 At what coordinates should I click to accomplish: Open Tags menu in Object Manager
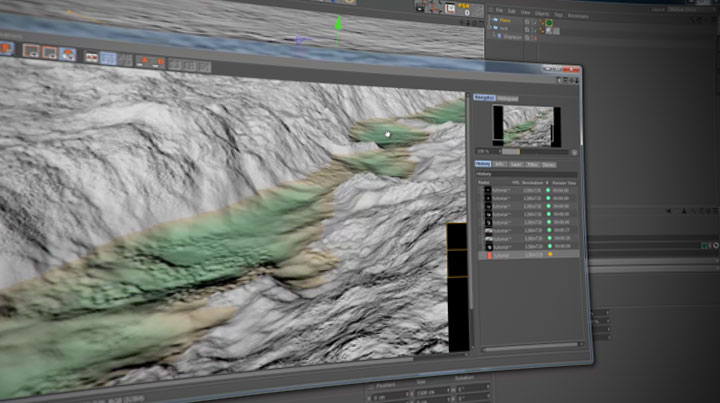(x=558, y=15)
